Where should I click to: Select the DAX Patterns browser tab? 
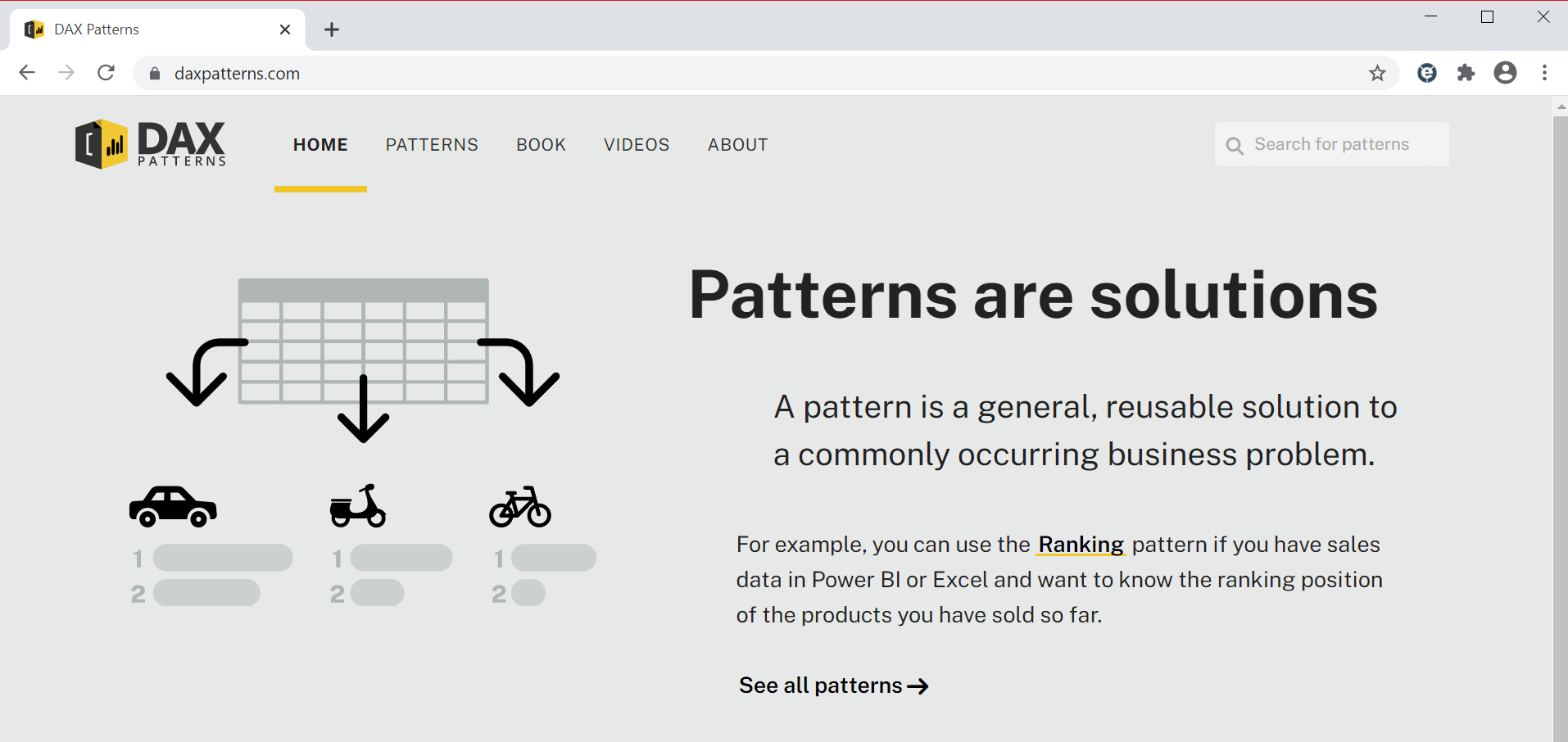point(158,29)
